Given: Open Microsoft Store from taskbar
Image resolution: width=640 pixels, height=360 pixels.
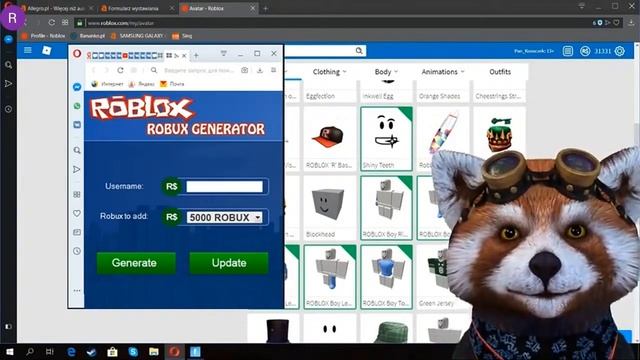Looking at the screenshot, I should click(x=112, y=351).
